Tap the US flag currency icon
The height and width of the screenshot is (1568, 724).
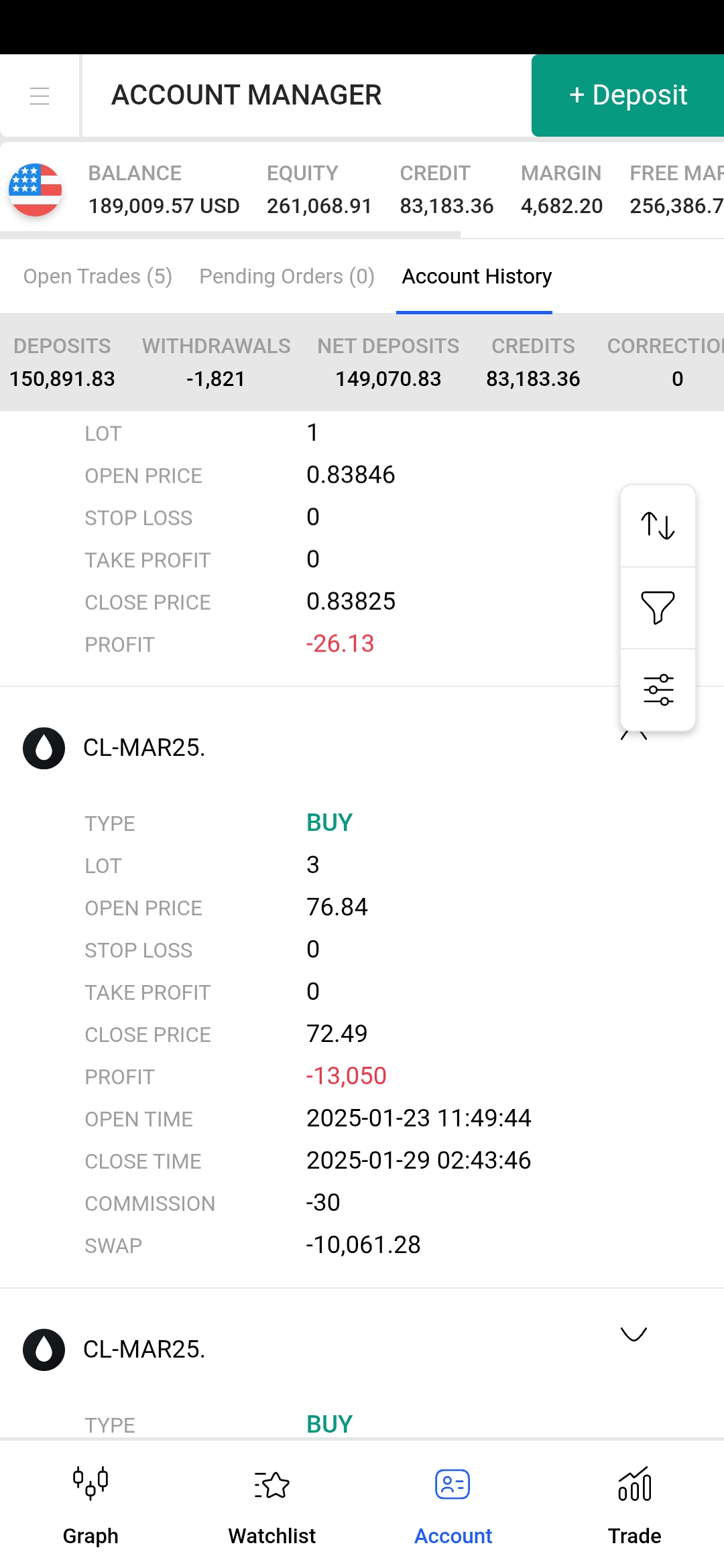coord(36,190)
